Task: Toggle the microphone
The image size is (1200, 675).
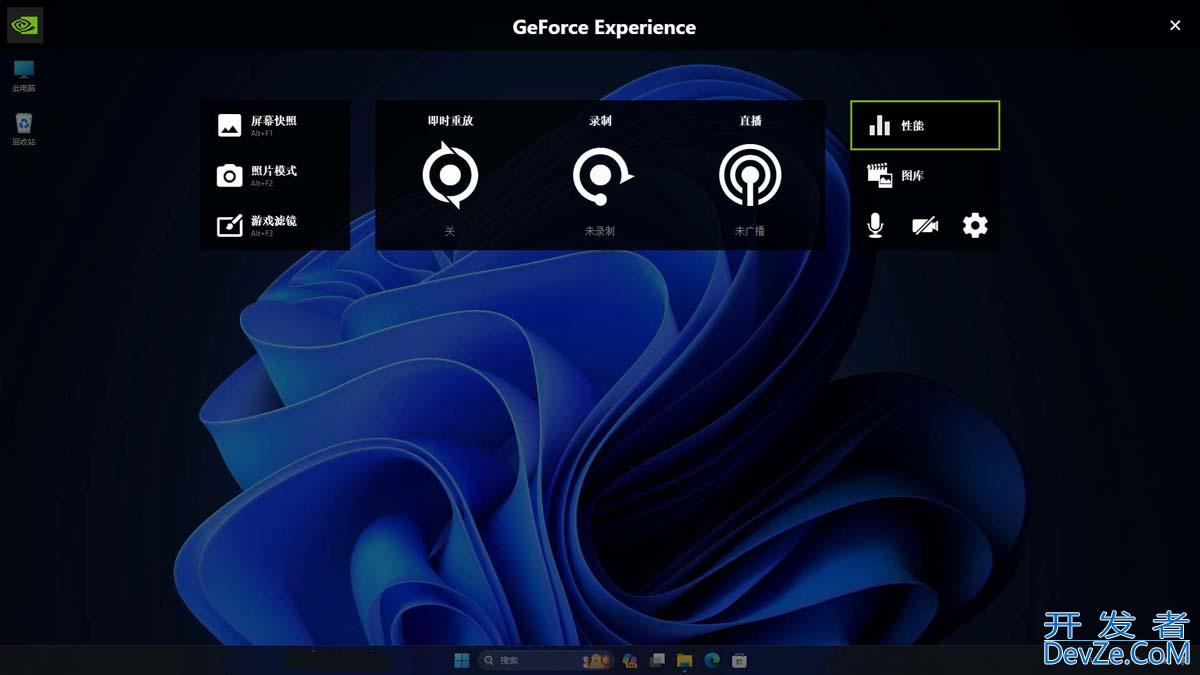Action: click(x=875, y=226)
